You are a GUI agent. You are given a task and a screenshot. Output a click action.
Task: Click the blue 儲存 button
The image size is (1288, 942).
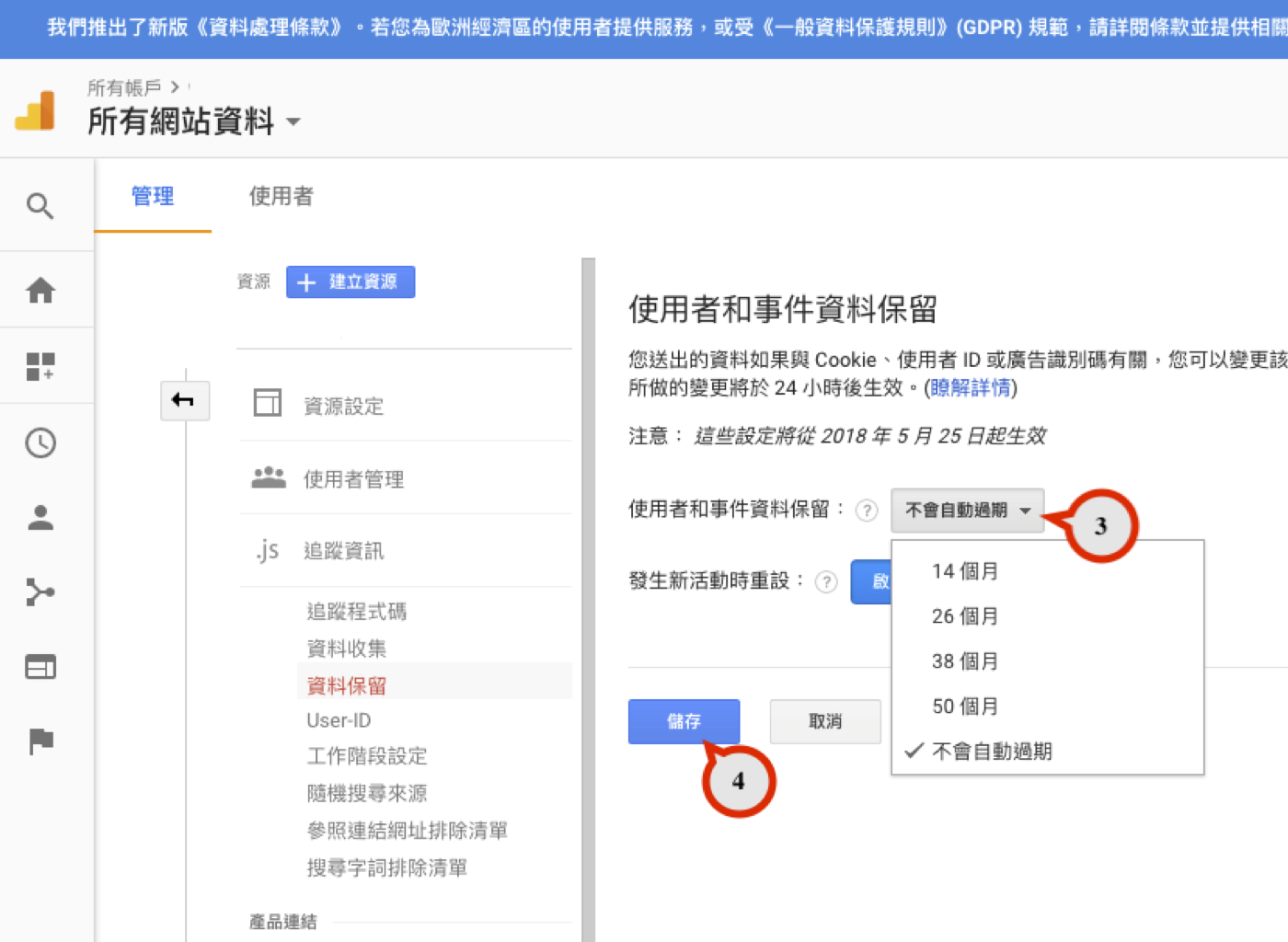click(684, 721)
